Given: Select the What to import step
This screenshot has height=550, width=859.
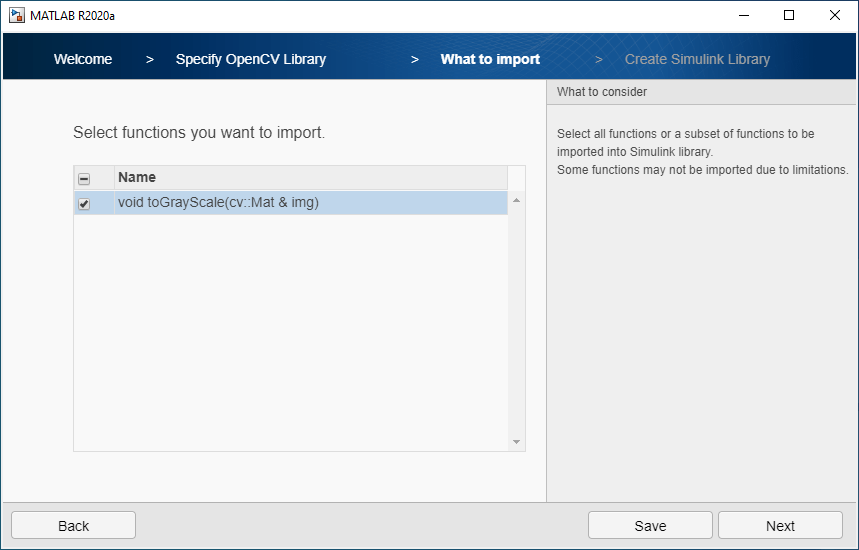Looking at the screenshot, I should click(x=490, y=59).
